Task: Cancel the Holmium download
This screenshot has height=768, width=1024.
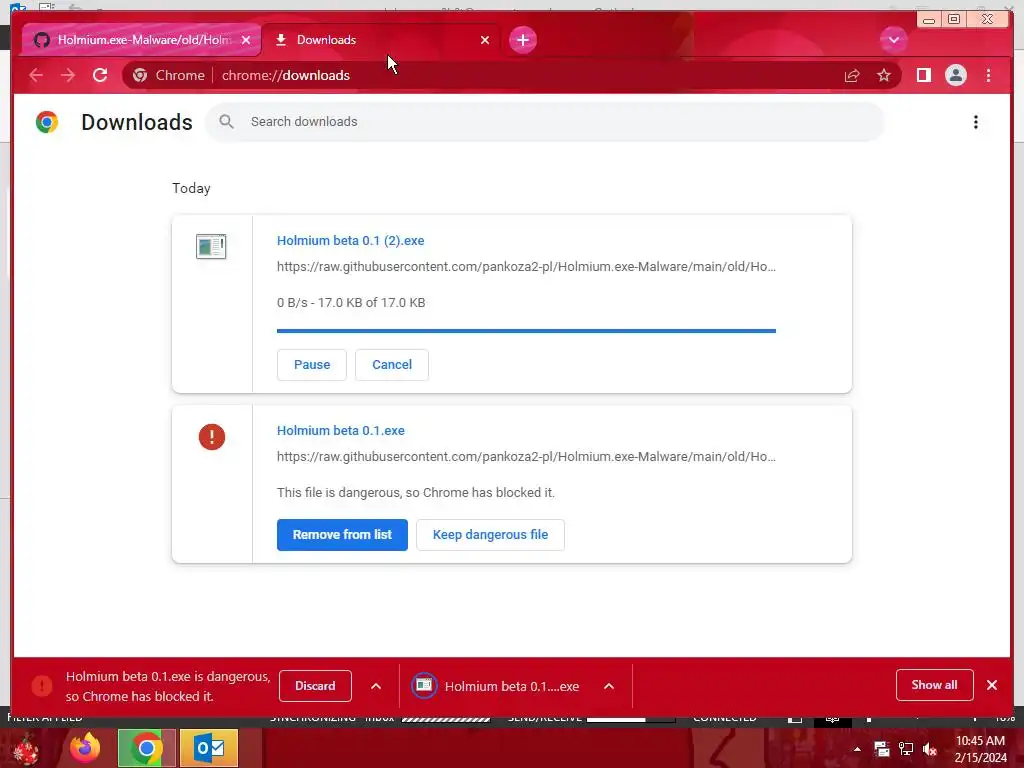Action: click(392, 364)
